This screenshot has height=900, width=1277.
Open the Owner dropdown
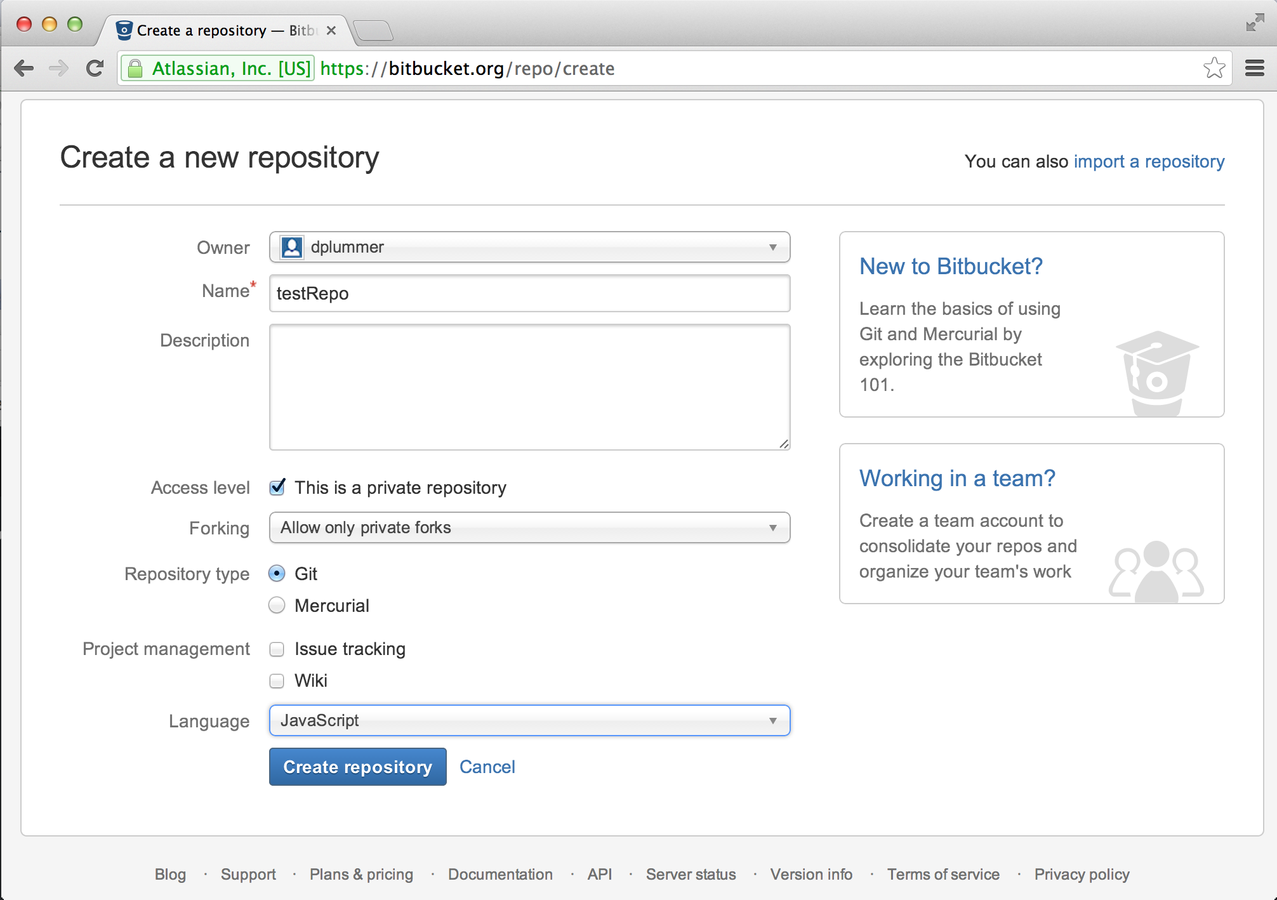point(530,247)
